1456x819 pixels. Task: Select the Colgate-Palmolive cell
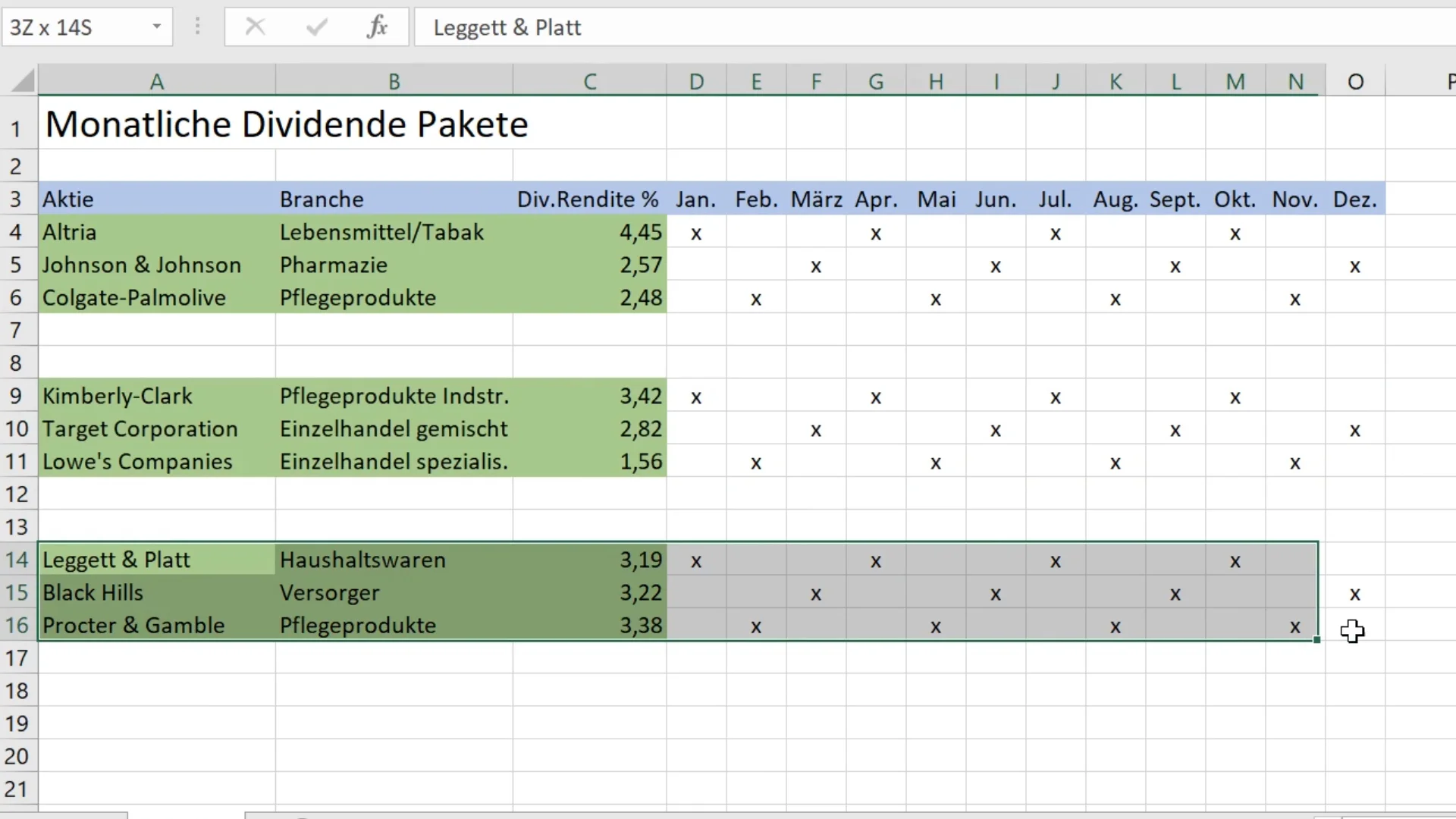tap(157, 297)
